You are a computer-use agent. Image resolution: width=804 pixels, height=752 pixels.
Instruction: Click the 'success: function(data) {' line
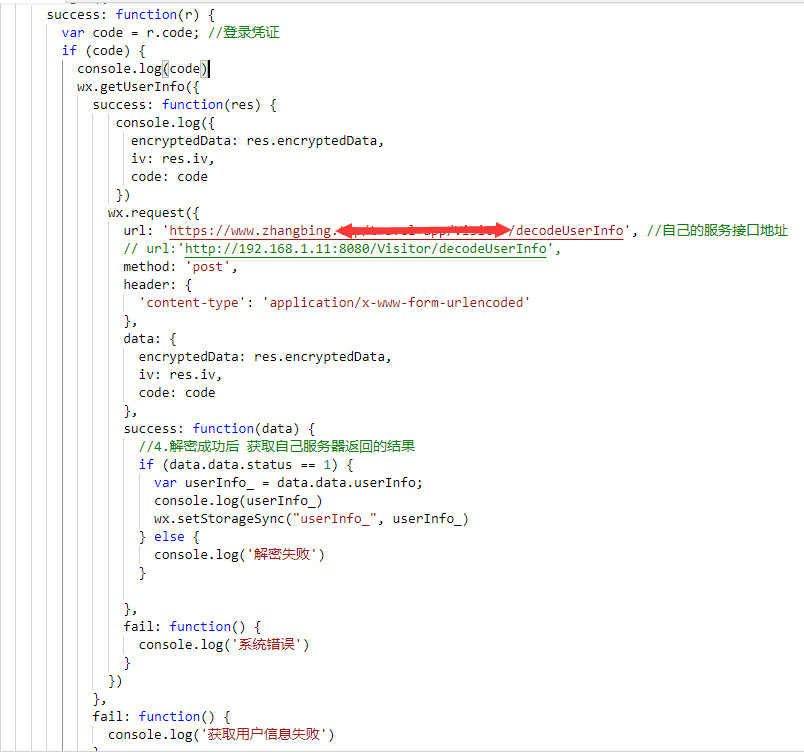click(x=219, y=429)
